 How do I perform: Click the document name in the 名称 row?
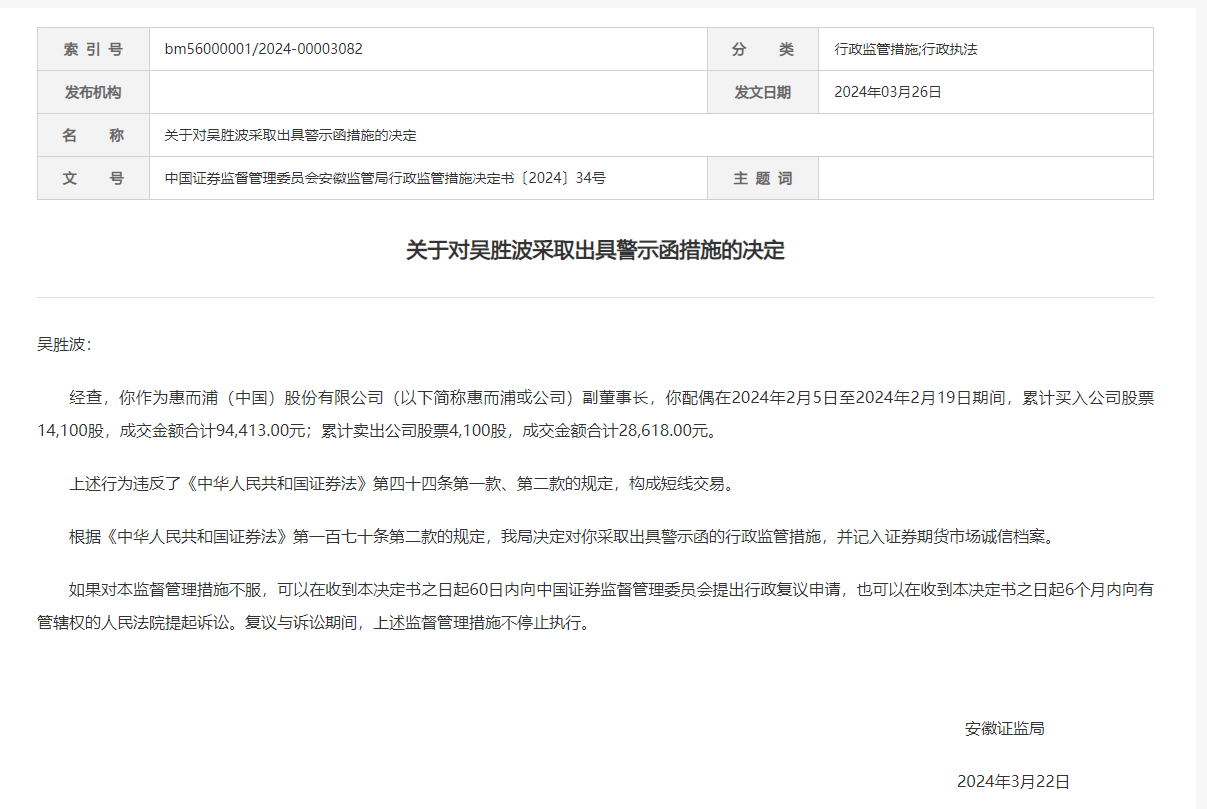[x=290, y=135]
